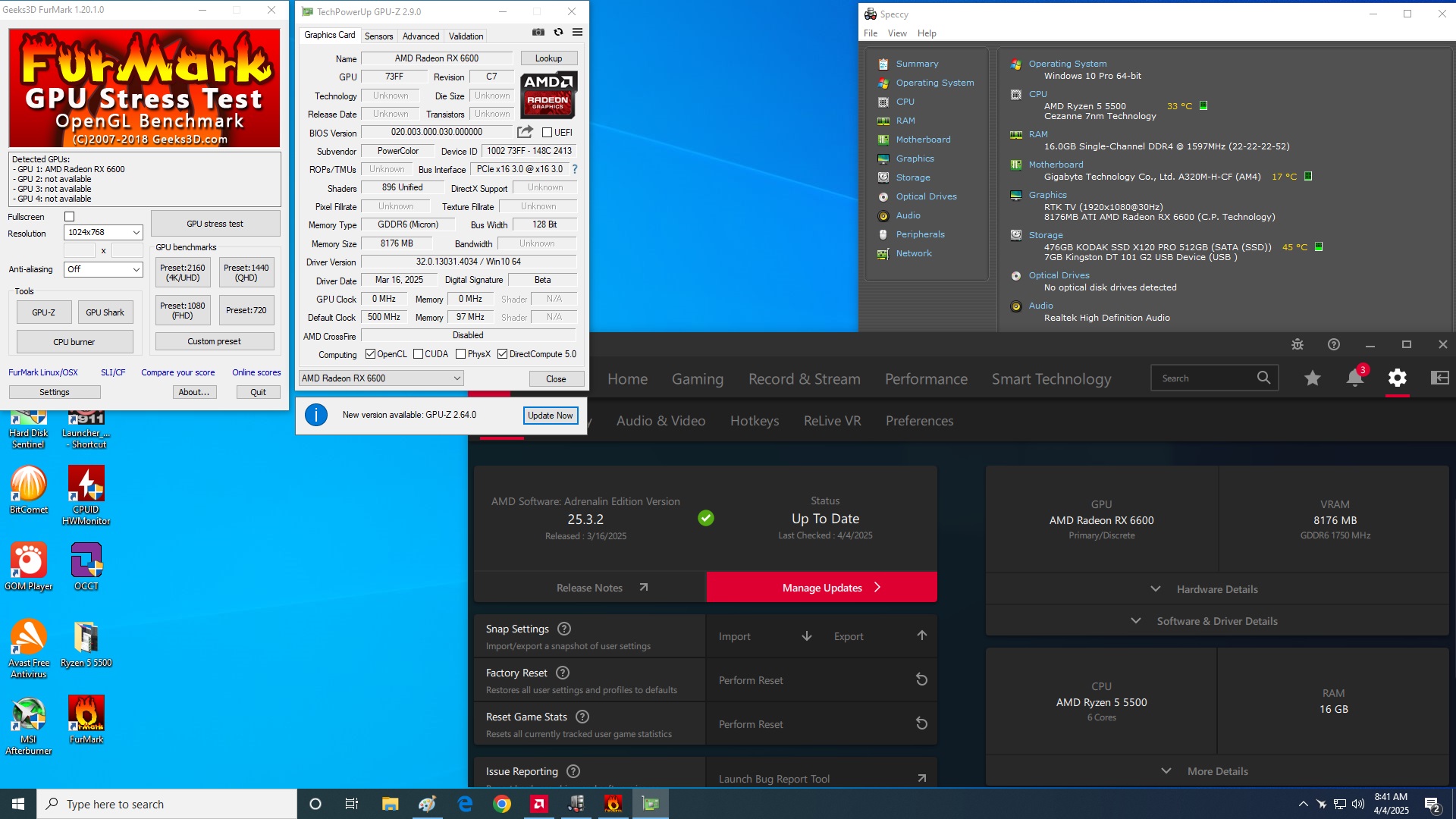Open AMD Software notifications bell
This screenshot has height=819, width=1456.
(x=1355, y=378)
